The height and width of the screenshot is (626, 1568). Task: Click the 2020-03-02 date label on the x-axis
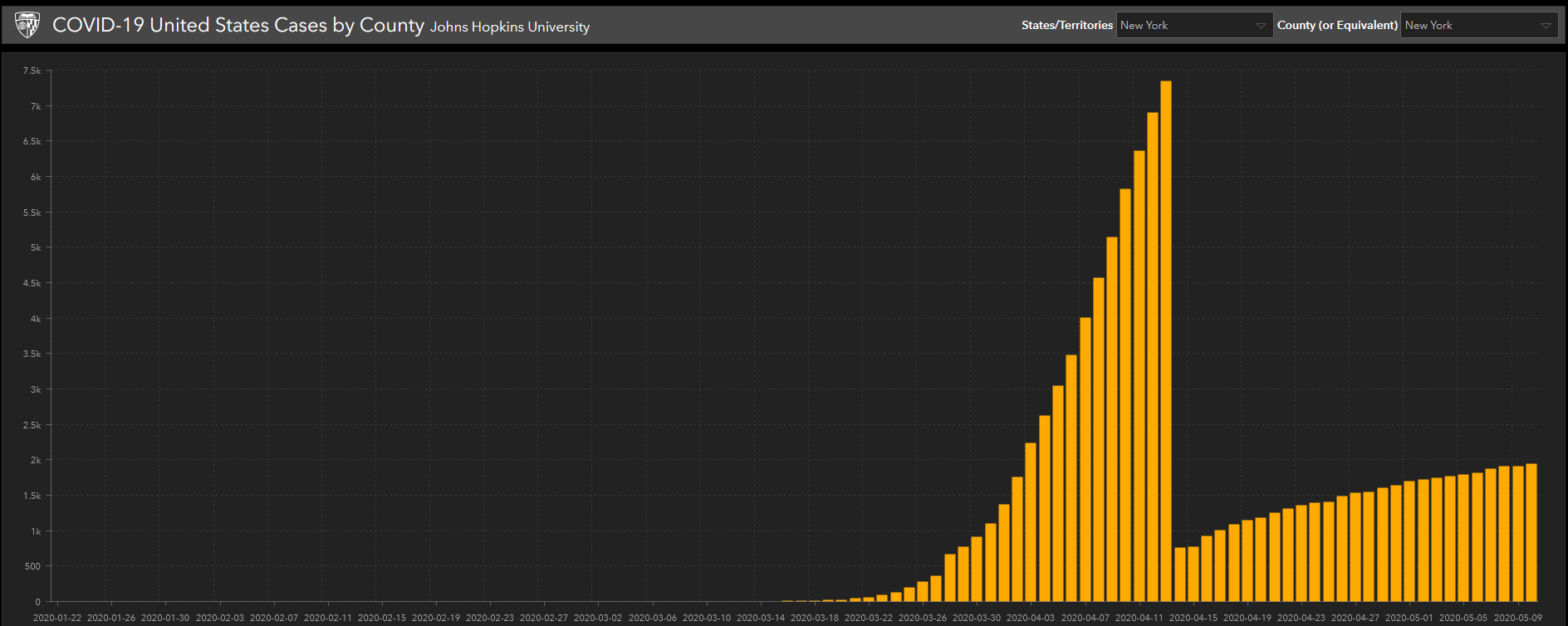coord(598,618)
